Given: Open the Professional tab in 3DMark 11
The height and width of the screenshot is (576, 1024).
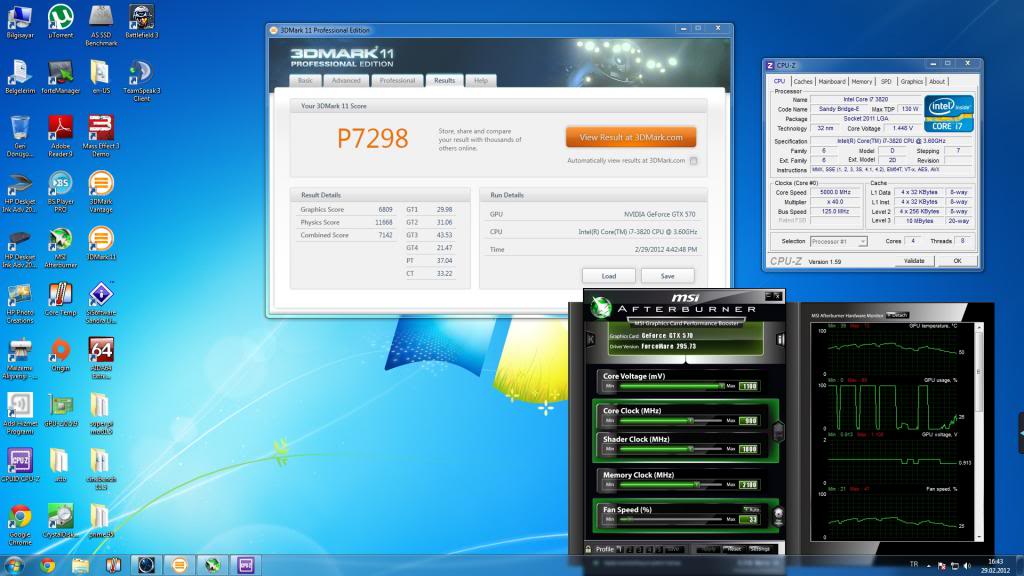Looking at the screenshot, I should coord(397,80).
